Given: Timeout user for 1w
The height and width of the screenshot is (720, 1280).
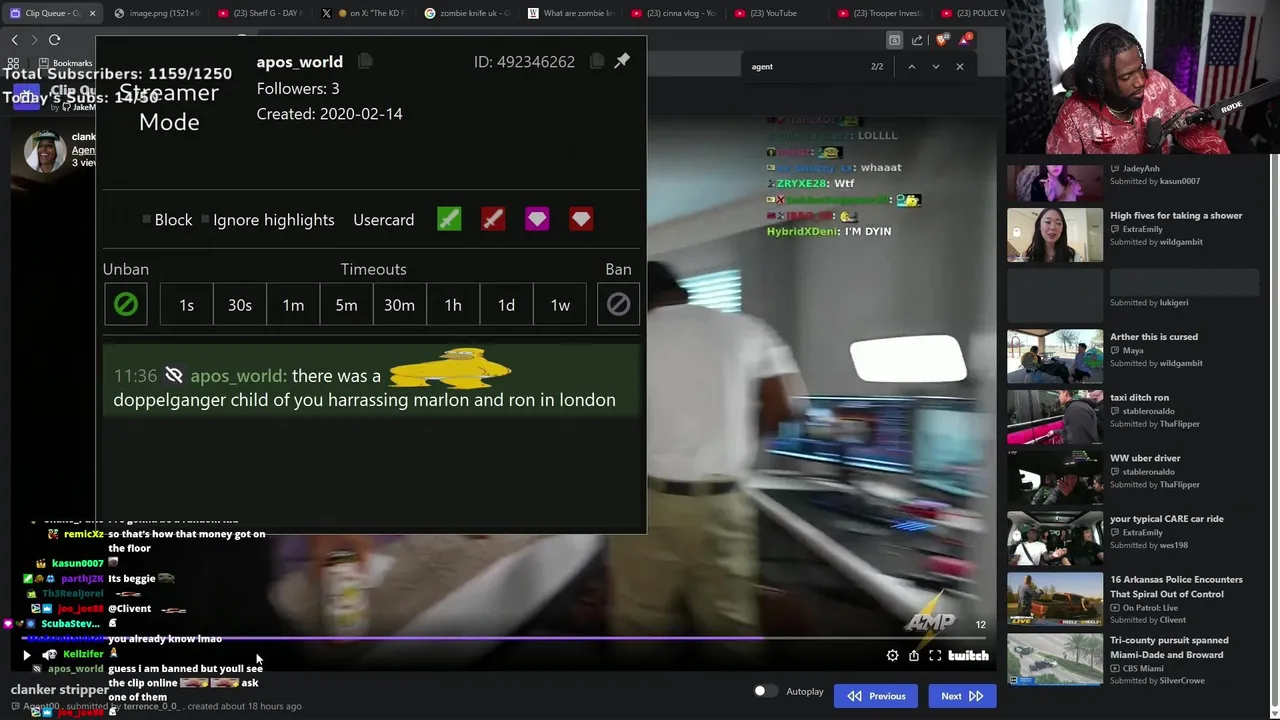Looking at the screenshot, I should 560,305.
